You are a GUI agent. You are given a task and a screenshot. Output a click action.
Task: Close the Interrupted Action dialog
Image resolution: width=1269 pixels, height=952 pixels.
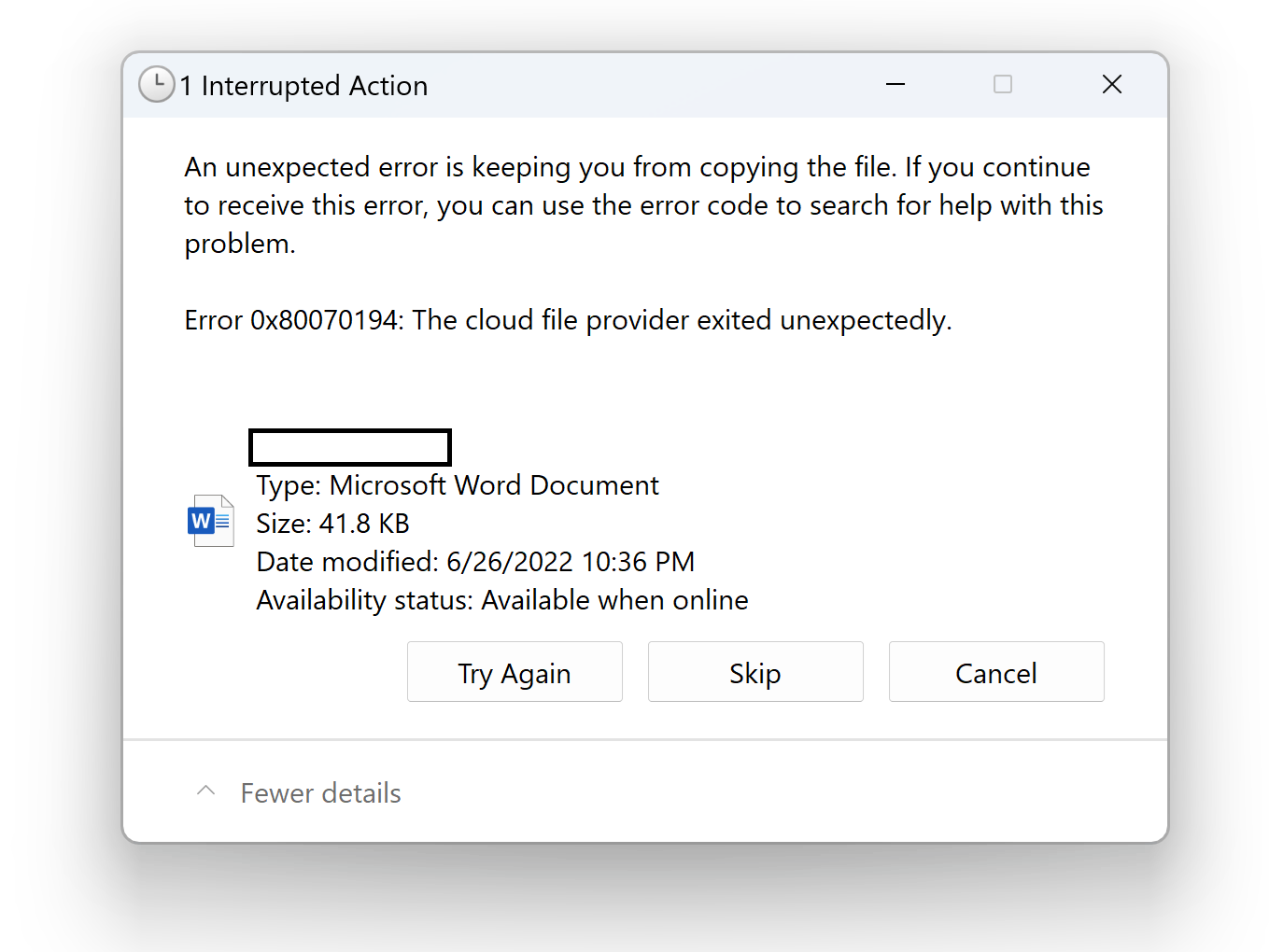[x=1112, y=85]
